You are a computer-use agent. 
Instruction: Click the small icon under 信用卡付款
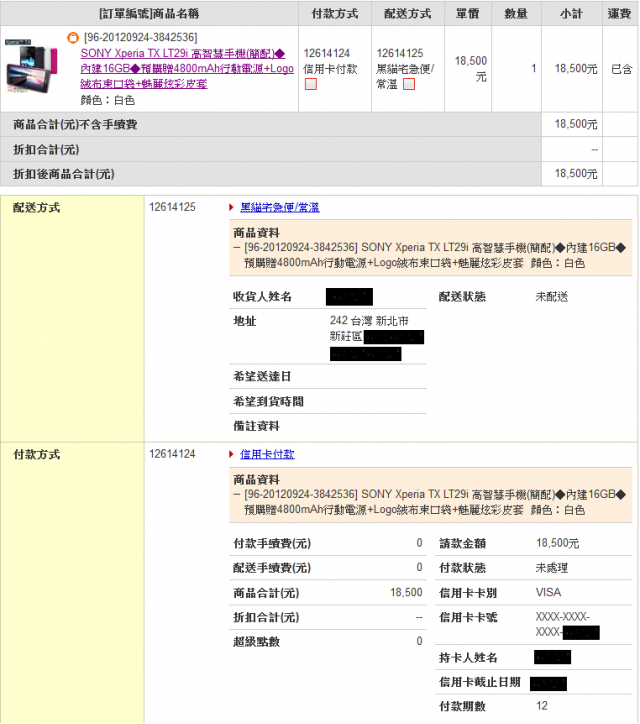(x=311, y=84)
